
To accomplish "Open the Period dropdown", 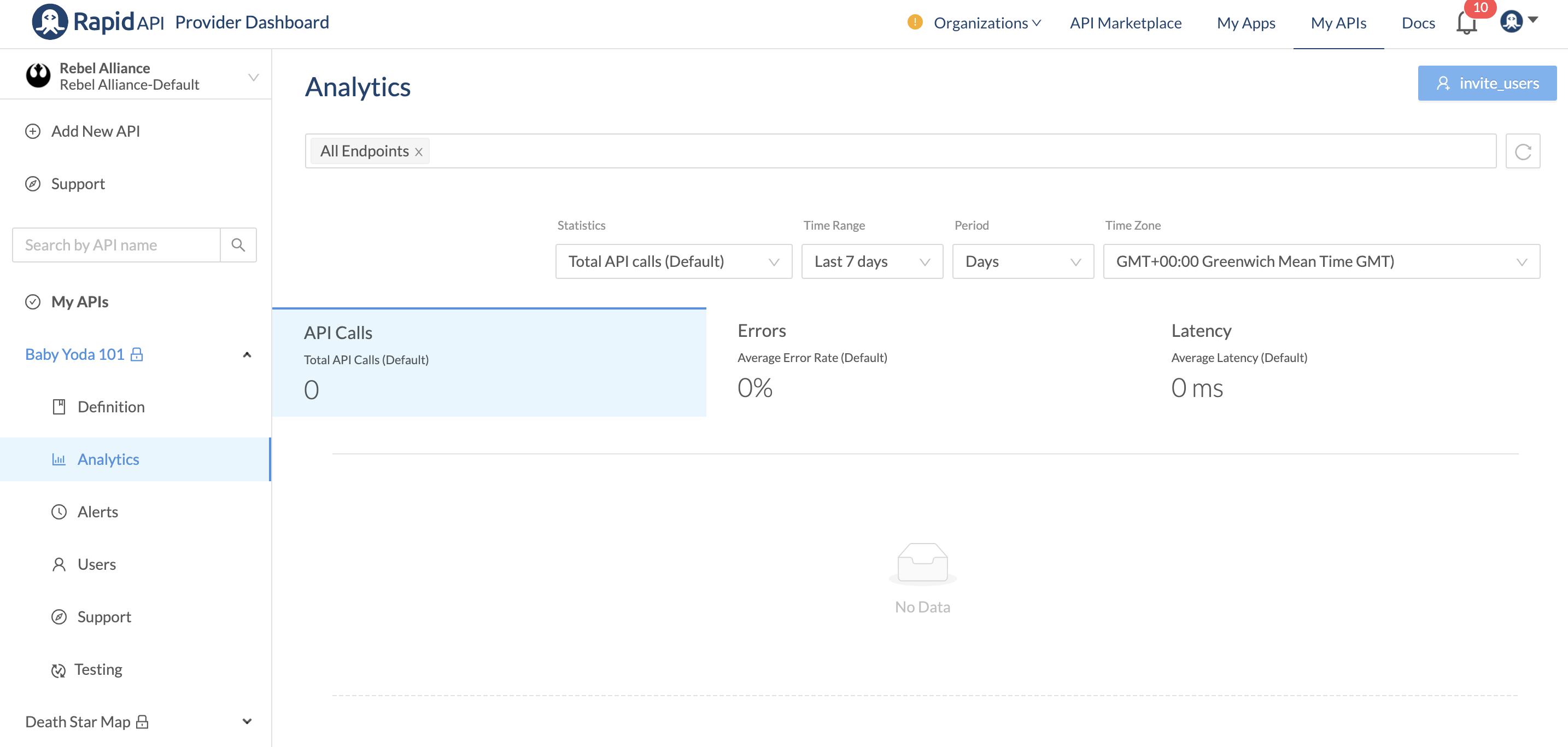I will coord(1023,262).
